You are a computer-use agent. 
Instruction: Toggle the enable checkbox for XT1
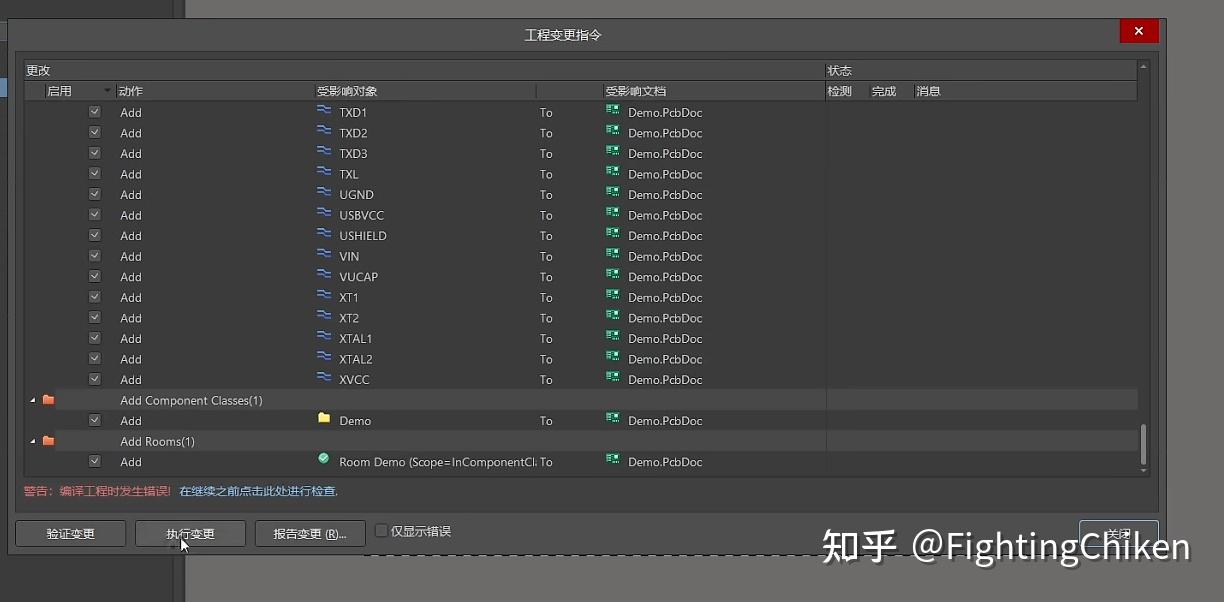(95, 297)
